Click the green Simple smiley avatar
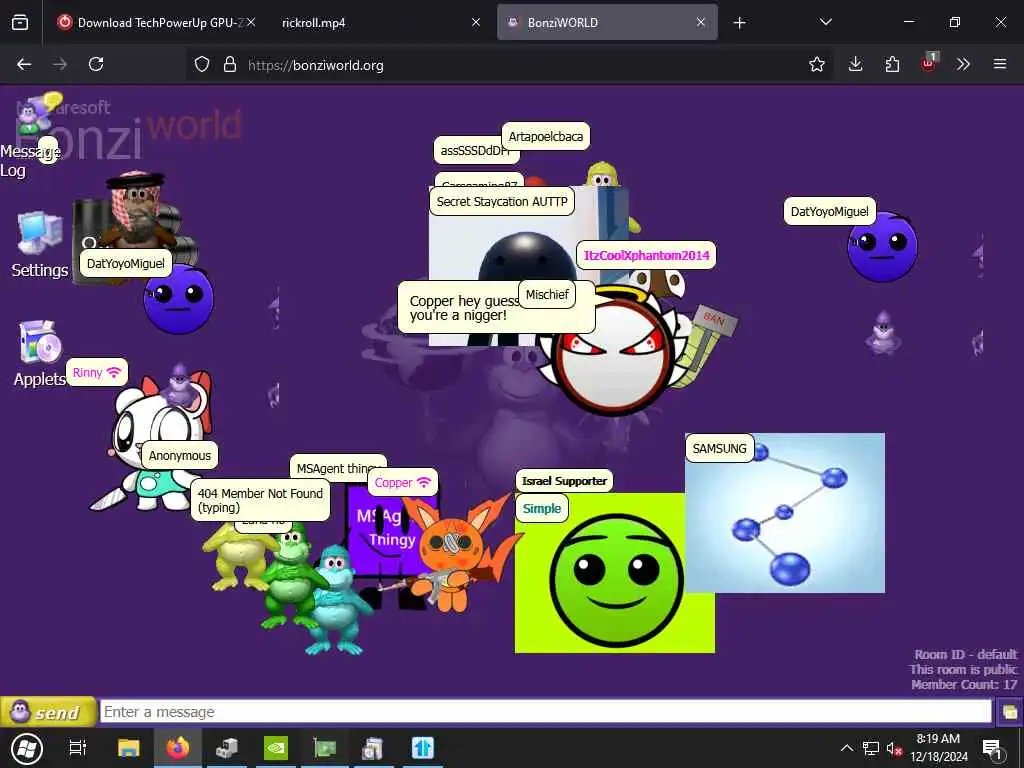The image size is (1024, 768). tap(615, 579)
